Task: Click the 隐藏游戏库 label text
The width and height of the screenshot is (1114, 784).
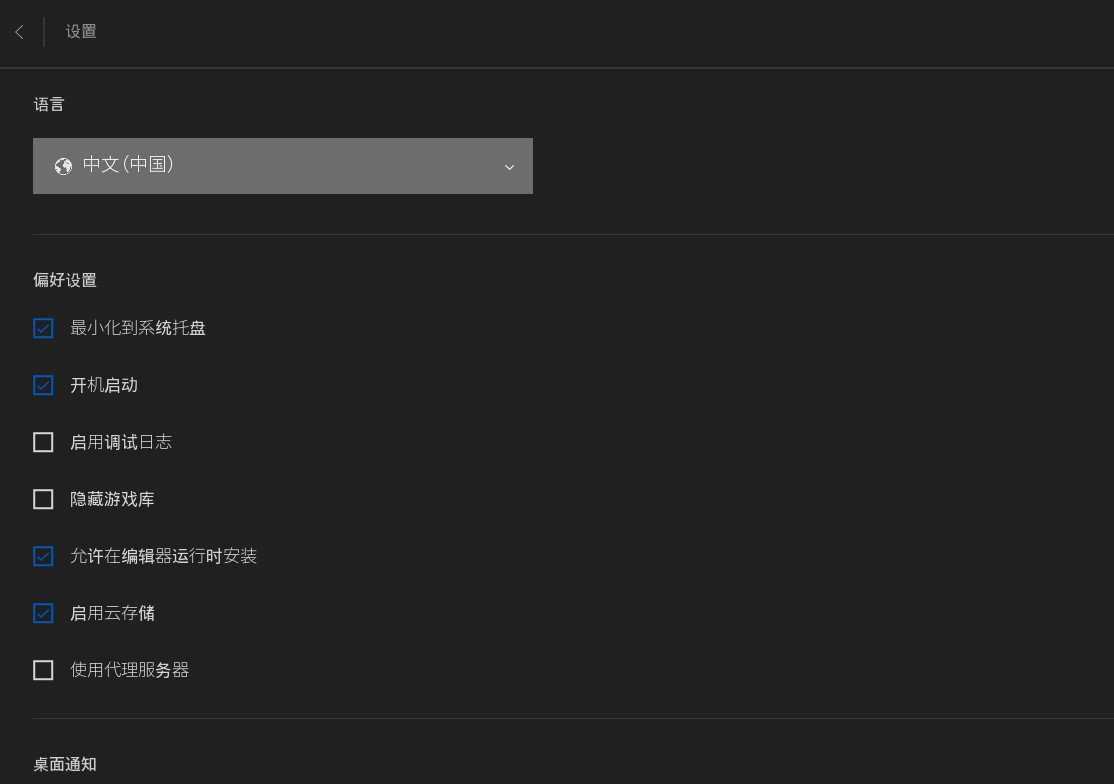Action: [x=112, y=499]
